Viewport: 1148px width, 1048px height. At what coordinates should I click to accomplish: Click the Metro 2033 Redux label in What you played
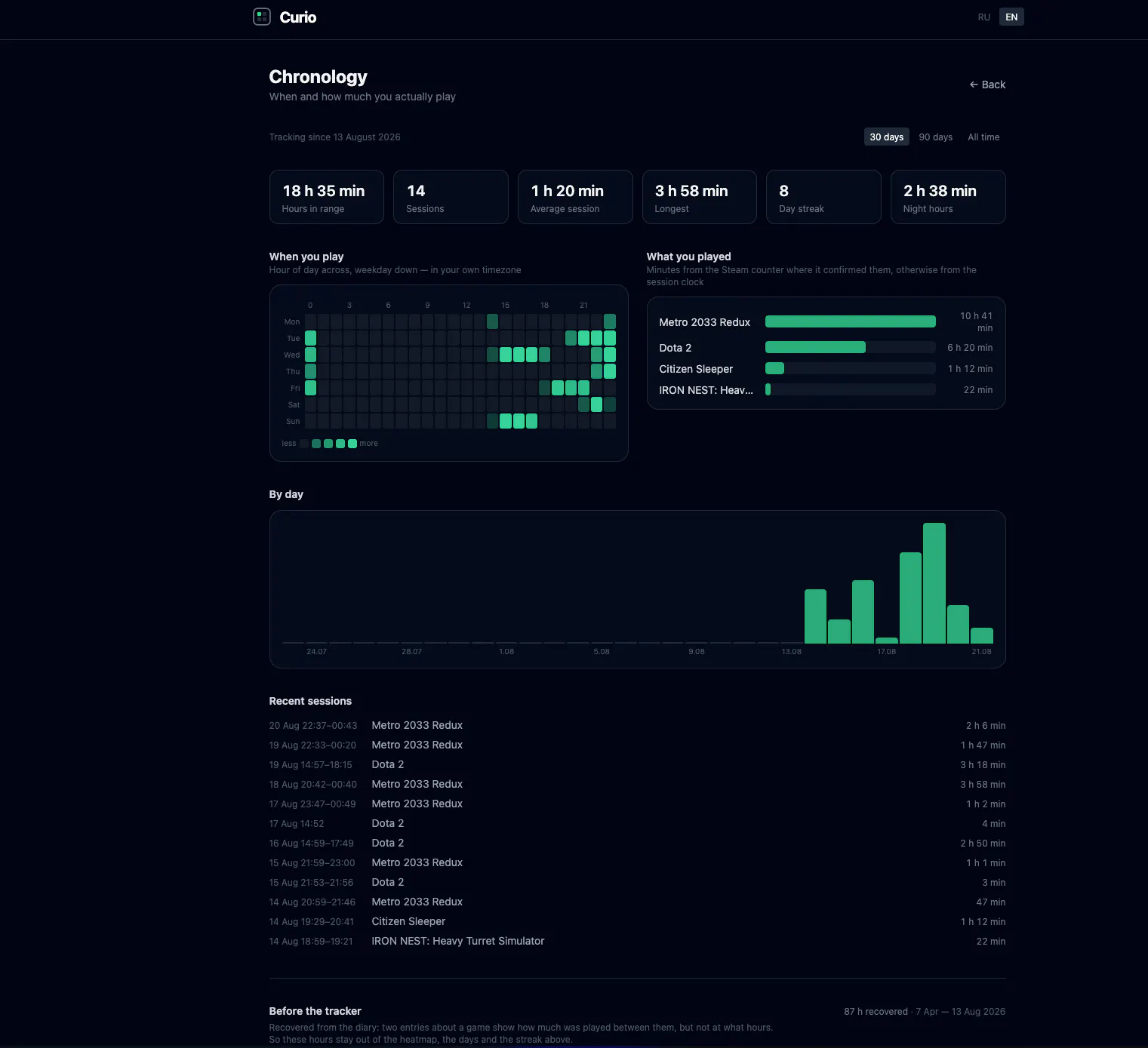704,322
